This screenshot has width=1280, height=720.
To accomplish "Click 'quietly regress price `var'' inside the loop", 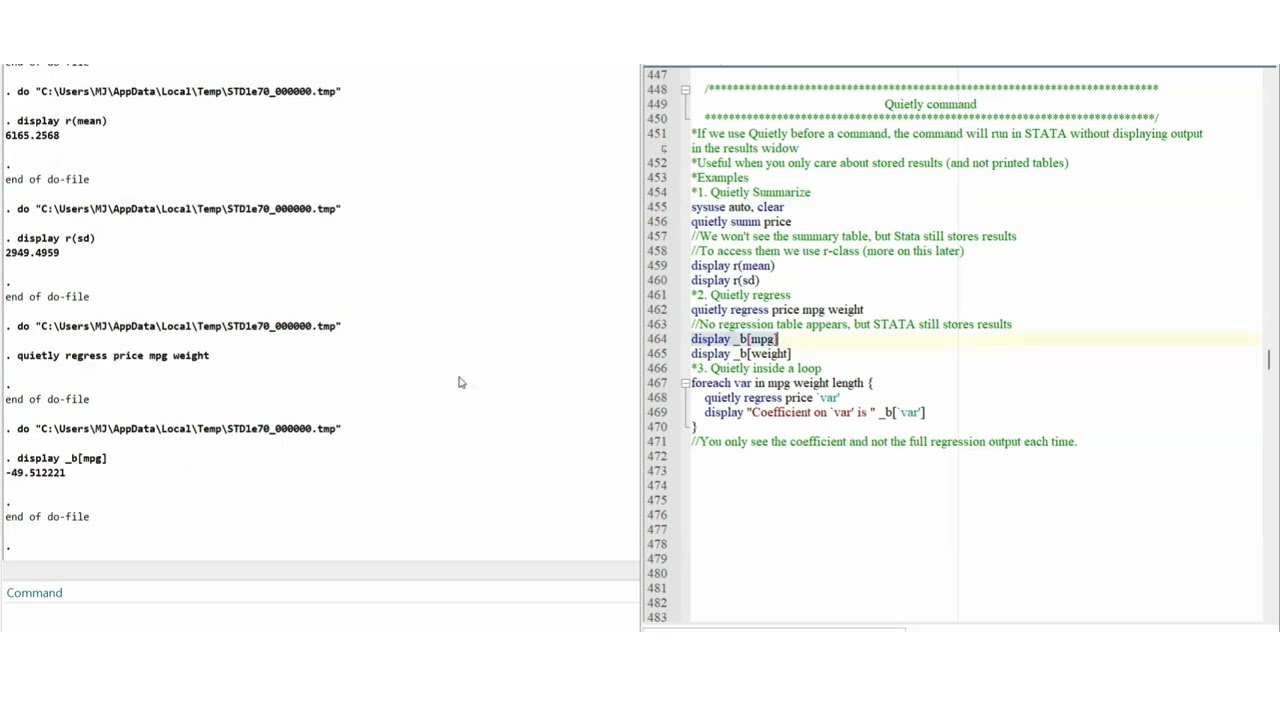I will 772,398.
